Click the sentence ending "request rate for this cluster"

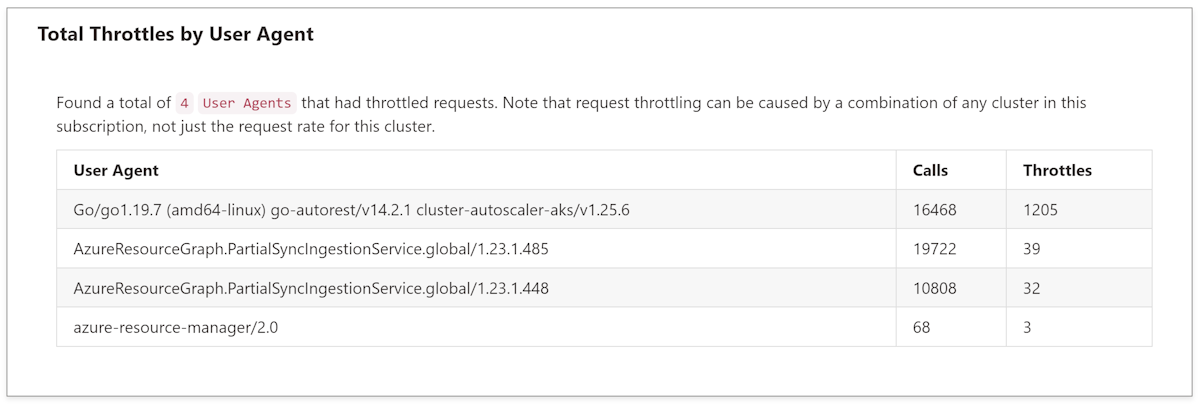245,128
